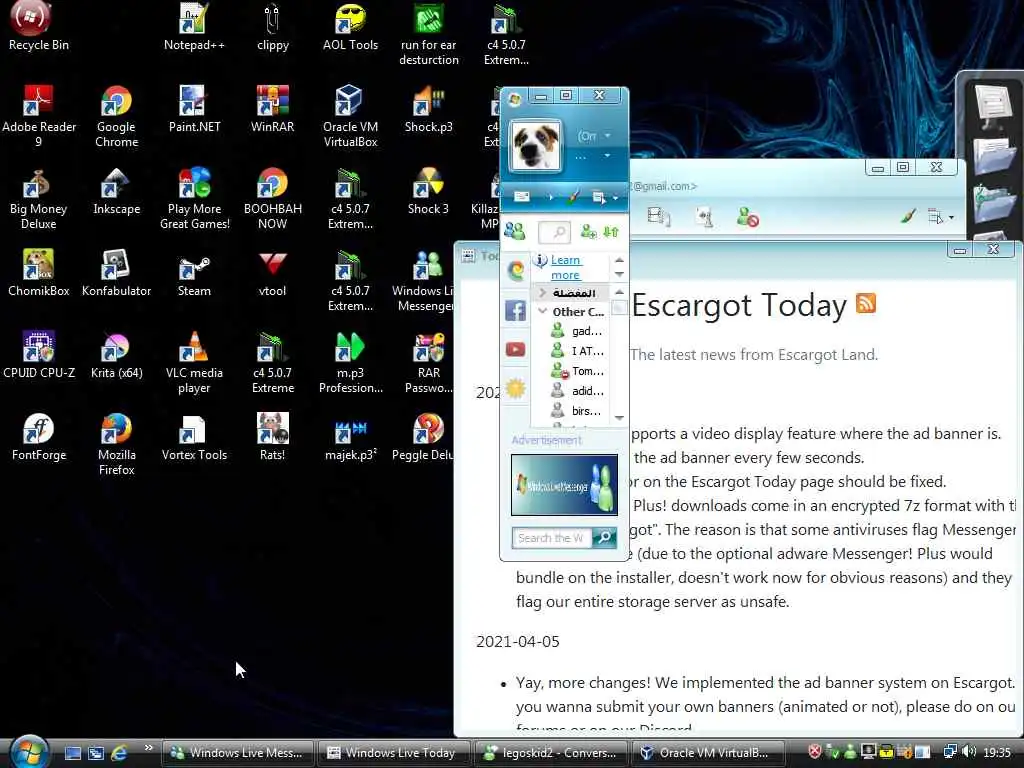The width and height of the screenshot is (1024, 768).
Task: Select the Google Chrome desktop shortcut
Action: 116,116
